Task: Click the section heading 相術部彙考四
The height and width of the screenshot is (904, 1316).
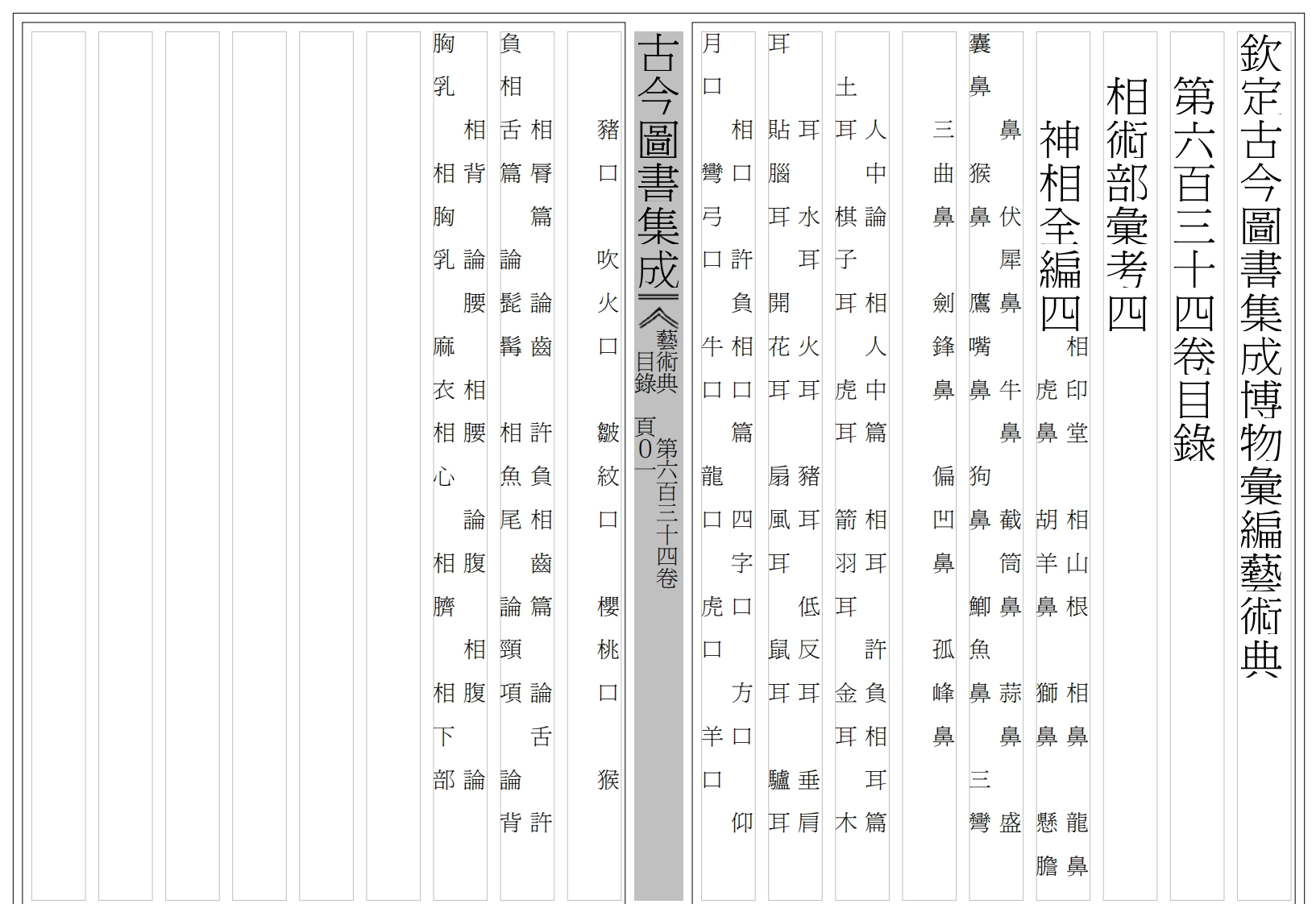Action: pyautogui.click(x=1127, y=205)
